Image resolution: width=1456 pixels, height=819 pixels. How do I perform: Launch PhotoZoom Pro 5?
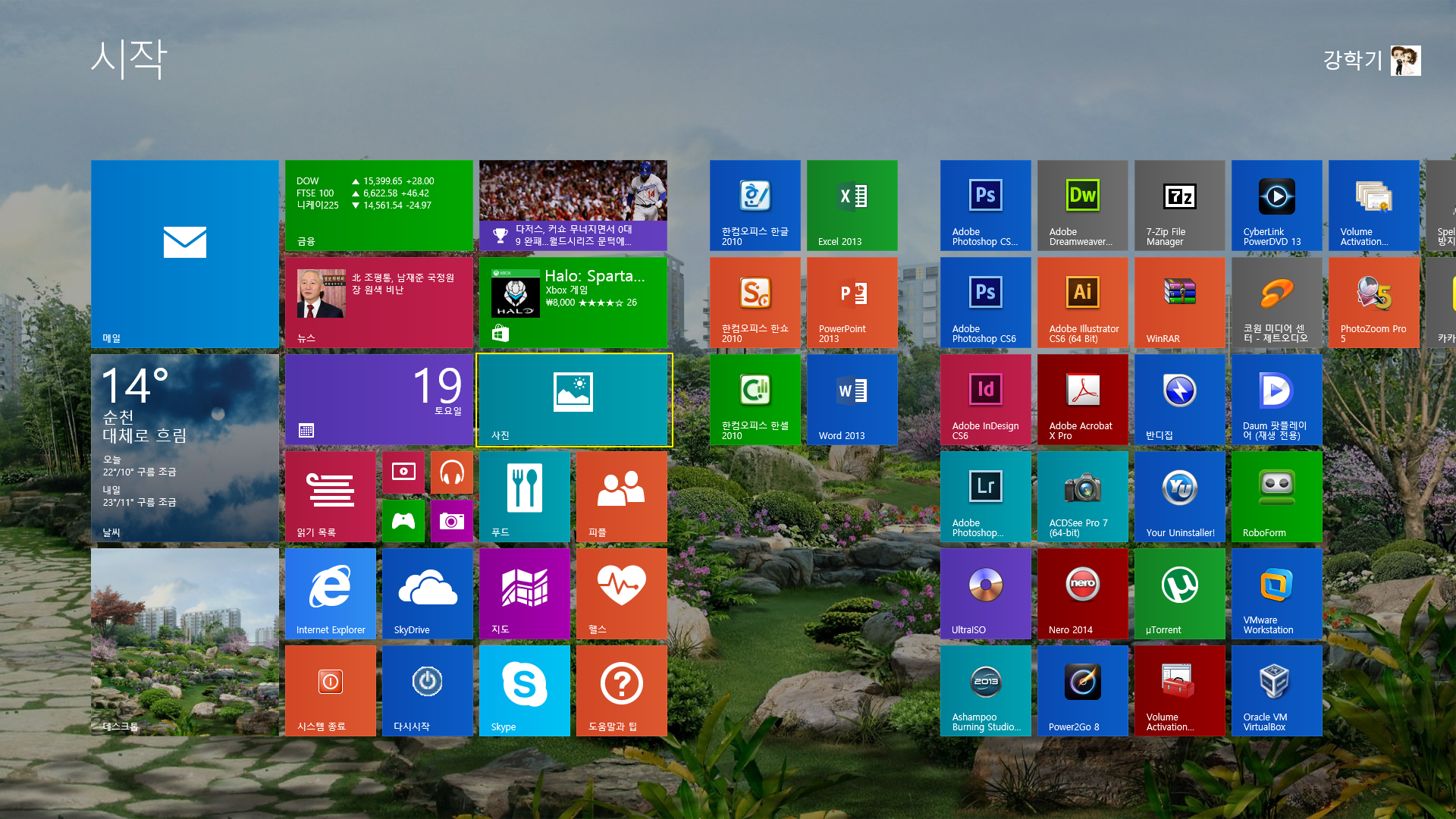[x=1374, y=303]
